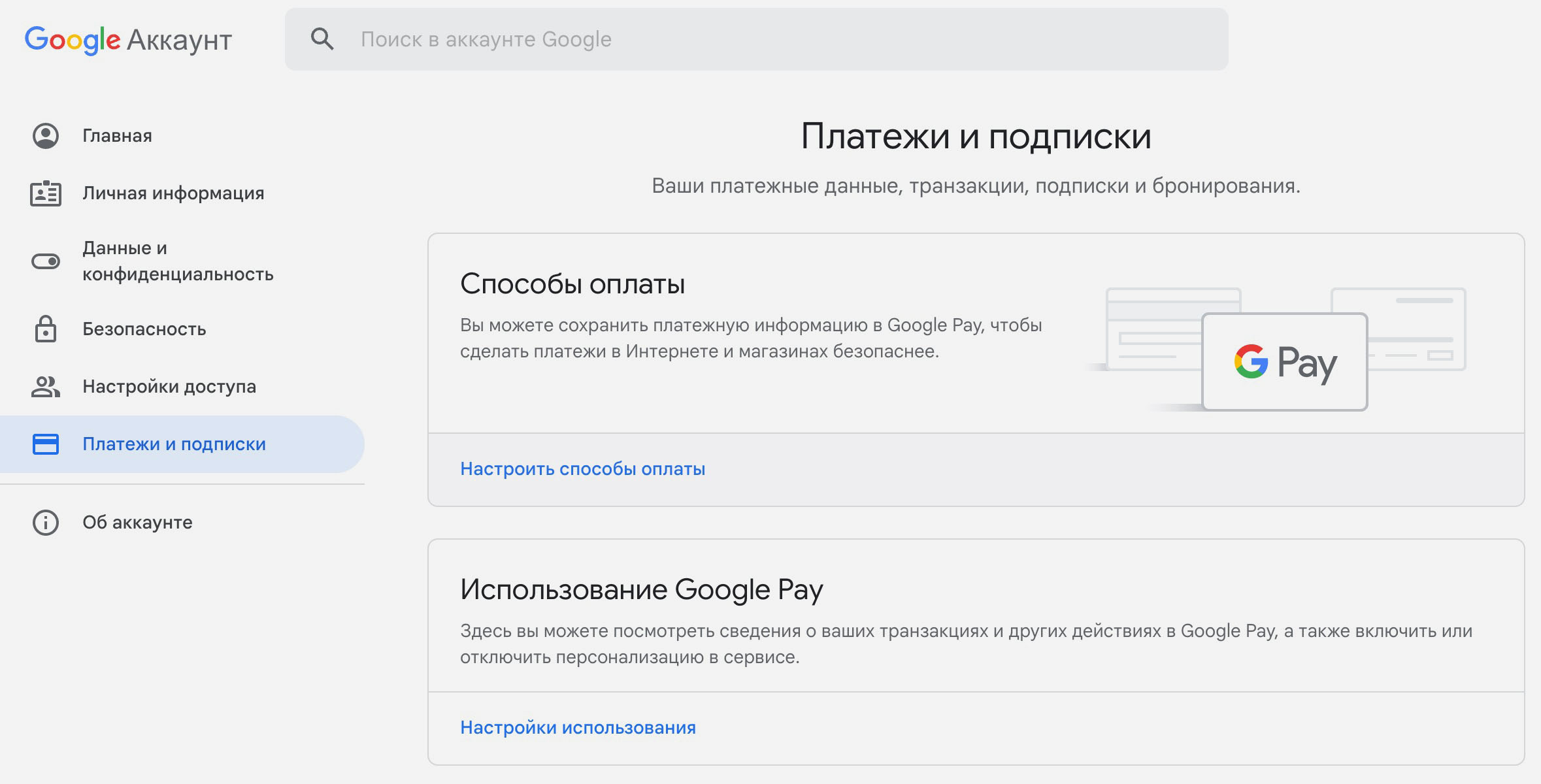
Task: Open Настройки доступа section
Action: (169, 387)
